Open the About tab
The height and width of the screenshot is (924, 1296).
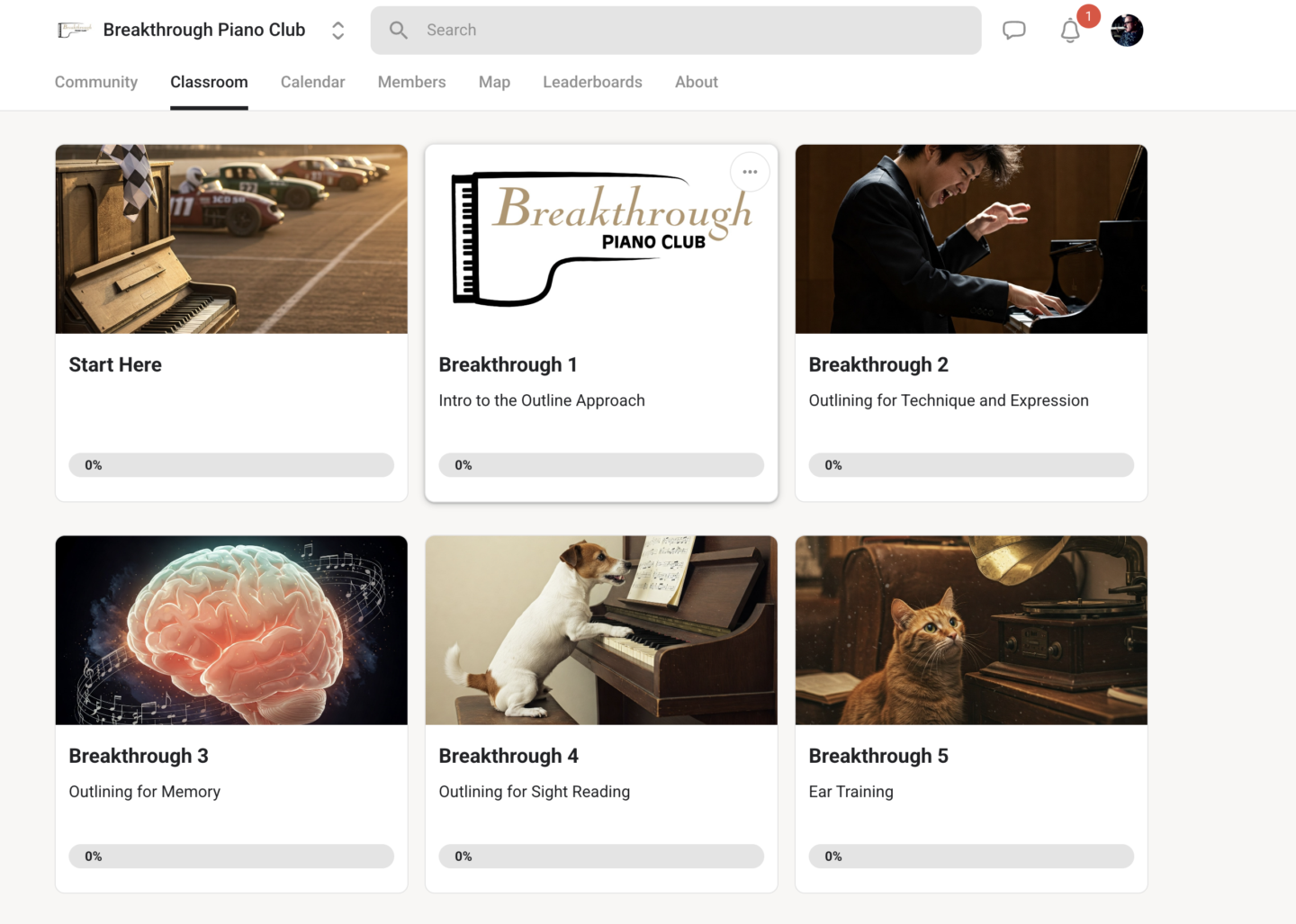pyautogui.click(x=697, y=82)
